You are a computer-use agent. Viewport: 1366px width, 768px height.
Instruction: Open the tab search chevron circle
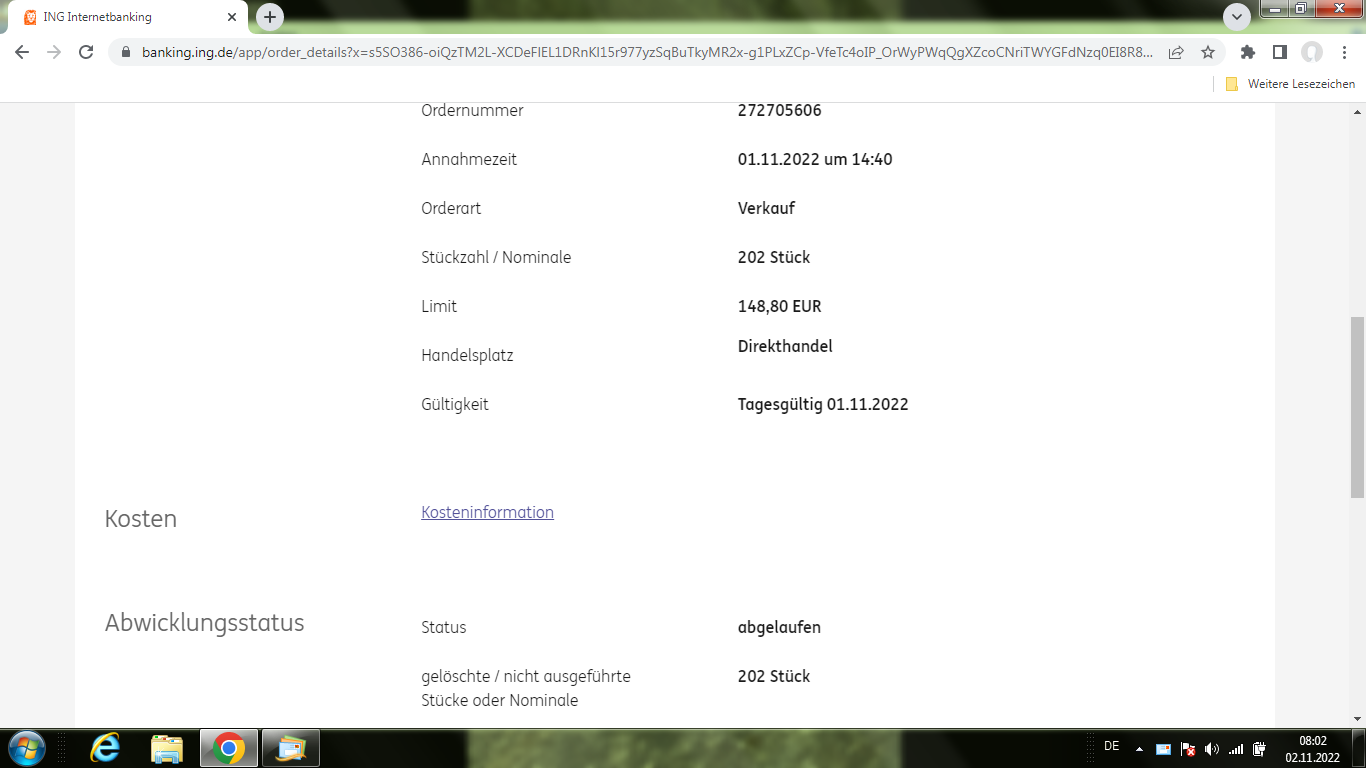coord(1236,17)
